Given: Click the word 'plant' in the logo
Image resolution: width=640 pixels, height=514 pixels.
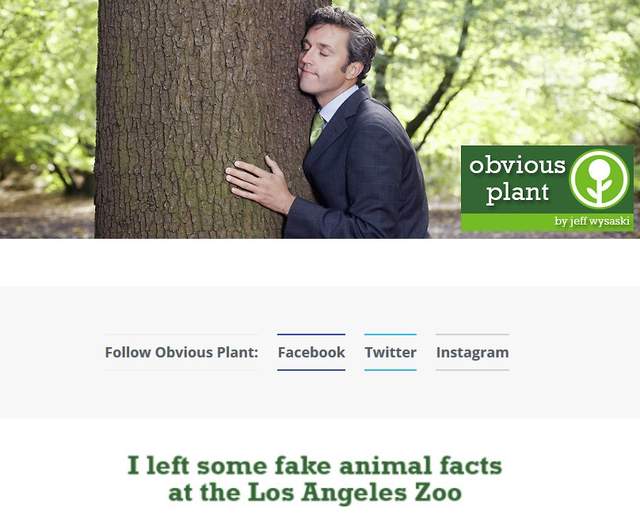Looking at the screenshot, I should [517, 193].
